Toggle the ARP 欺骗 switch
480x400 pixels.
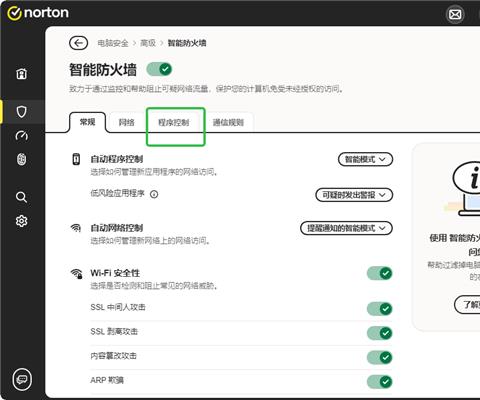coord(380,382)
